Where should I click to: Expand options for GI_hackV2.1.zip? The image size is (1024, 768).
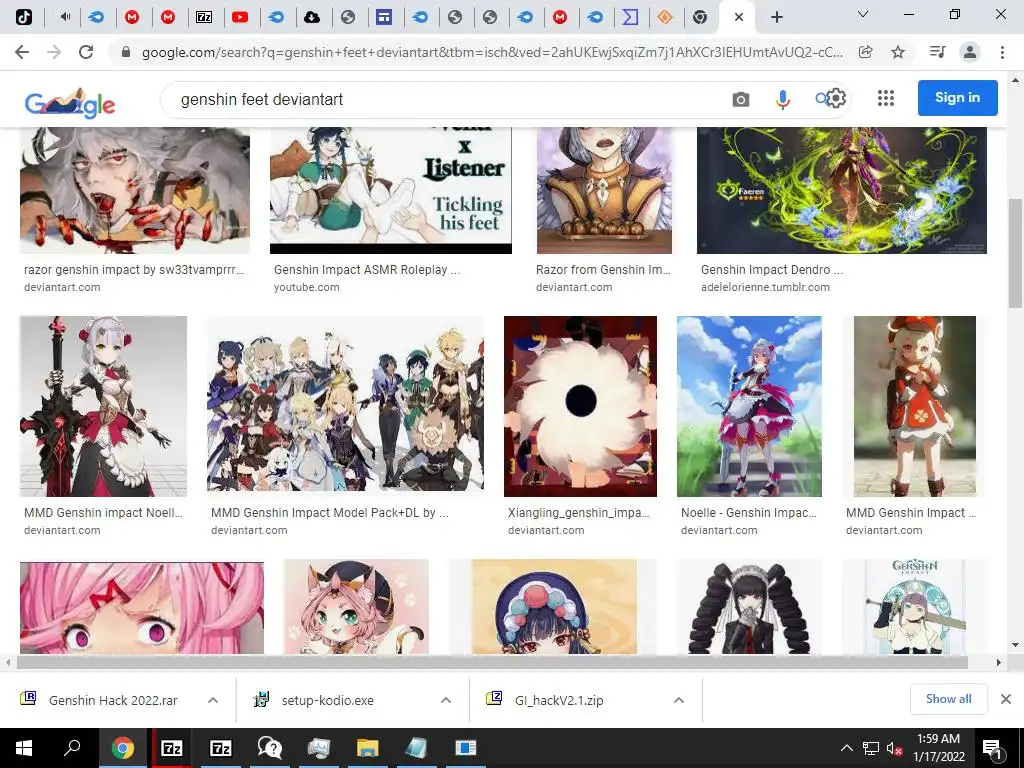coord(679,700)
